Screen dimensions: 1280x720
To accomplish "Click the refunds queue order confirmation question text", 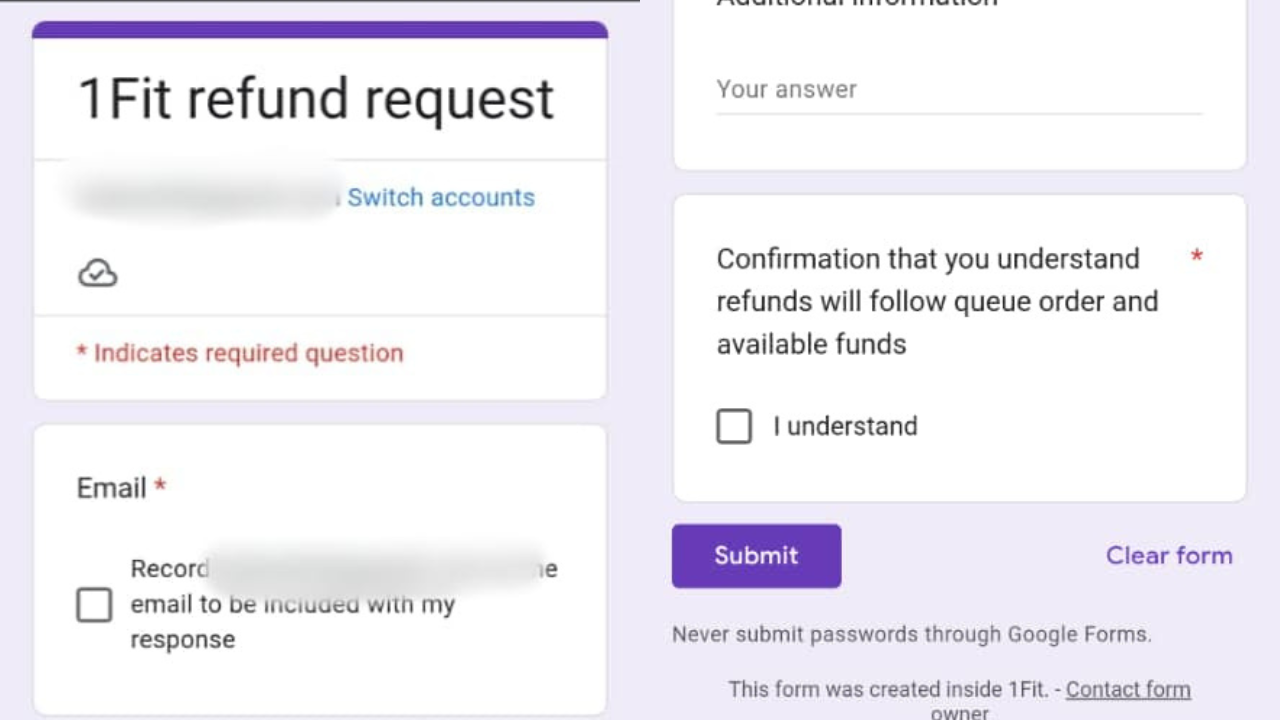I will (937, 301).
